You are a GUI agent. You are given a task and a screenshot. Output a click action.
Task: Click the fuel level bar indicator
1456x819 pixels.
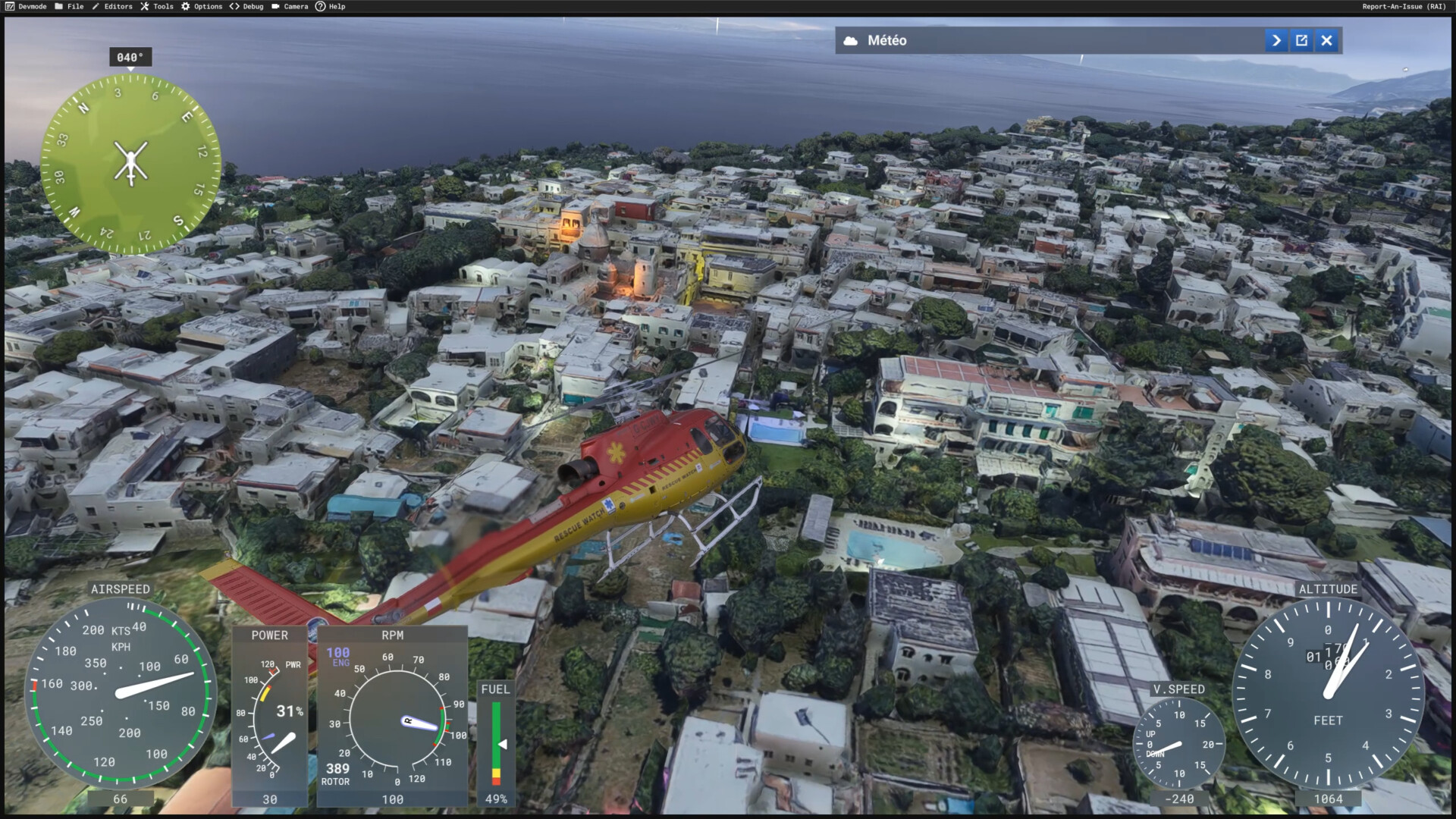click(496, 744)
